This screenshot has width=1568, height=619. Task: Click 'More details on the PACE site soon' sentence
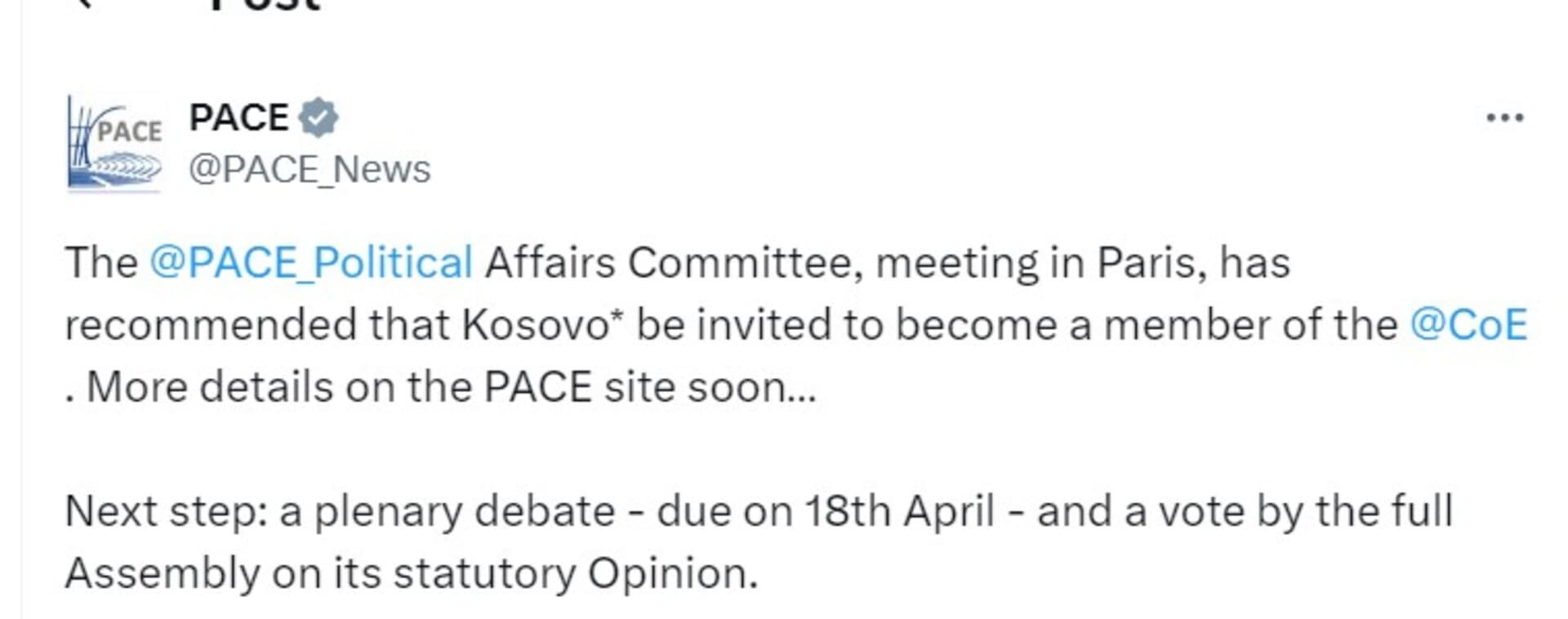(x=451, y=387)
